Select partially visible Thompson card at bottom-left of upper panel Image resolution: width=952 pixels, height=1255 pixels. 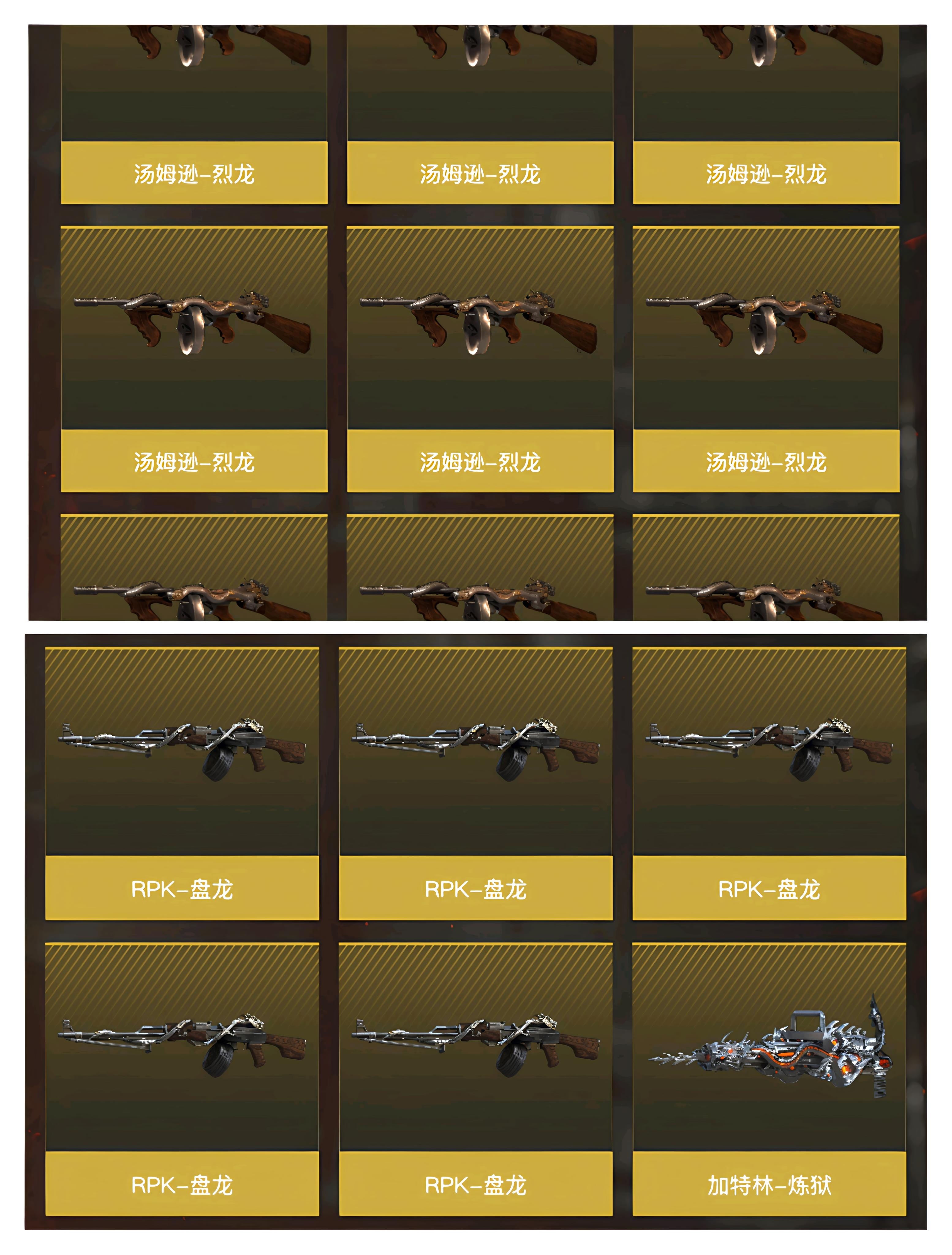(194, 567)
